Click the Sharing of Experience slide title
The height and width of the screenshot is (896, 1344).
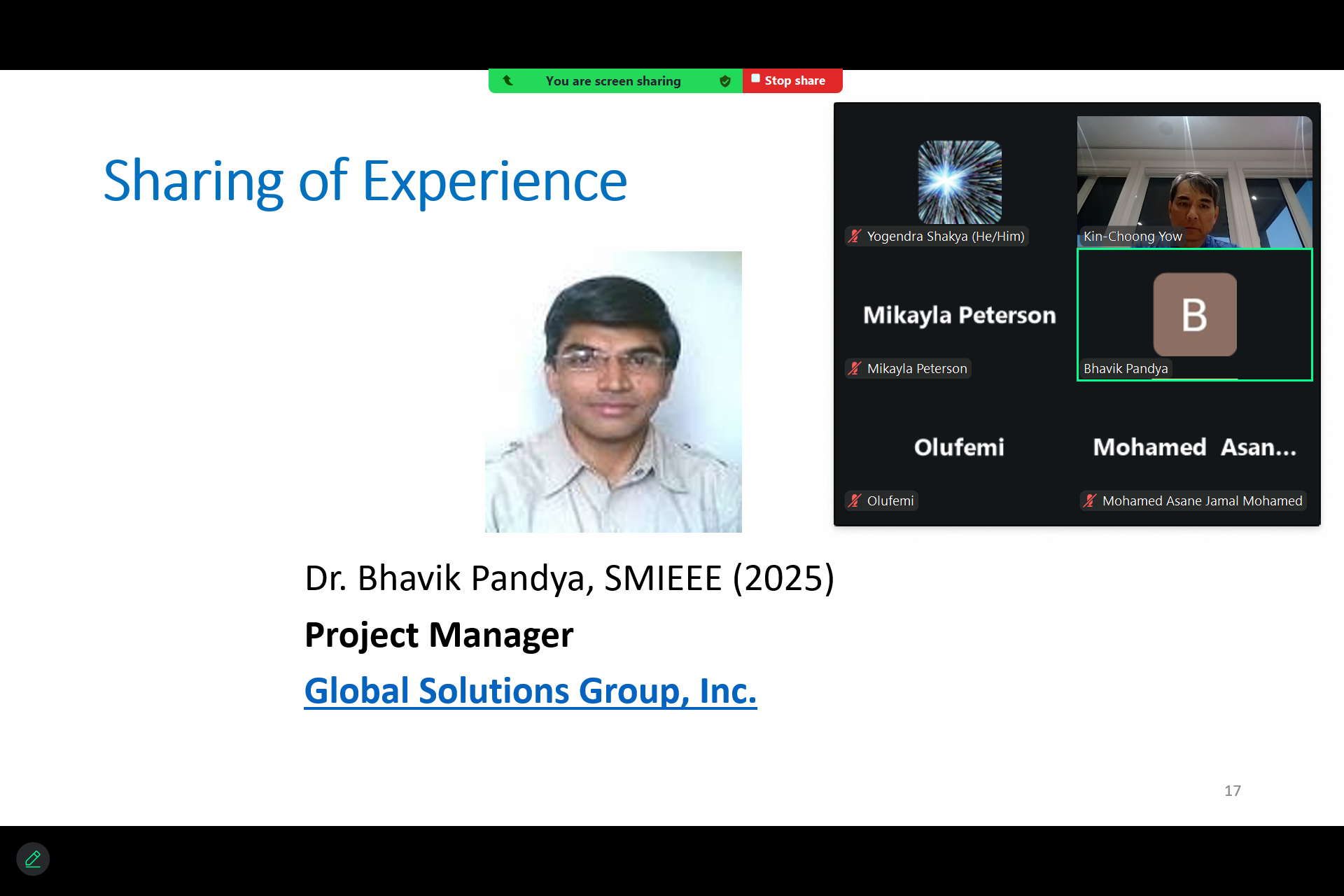click(x=365, y=181)
